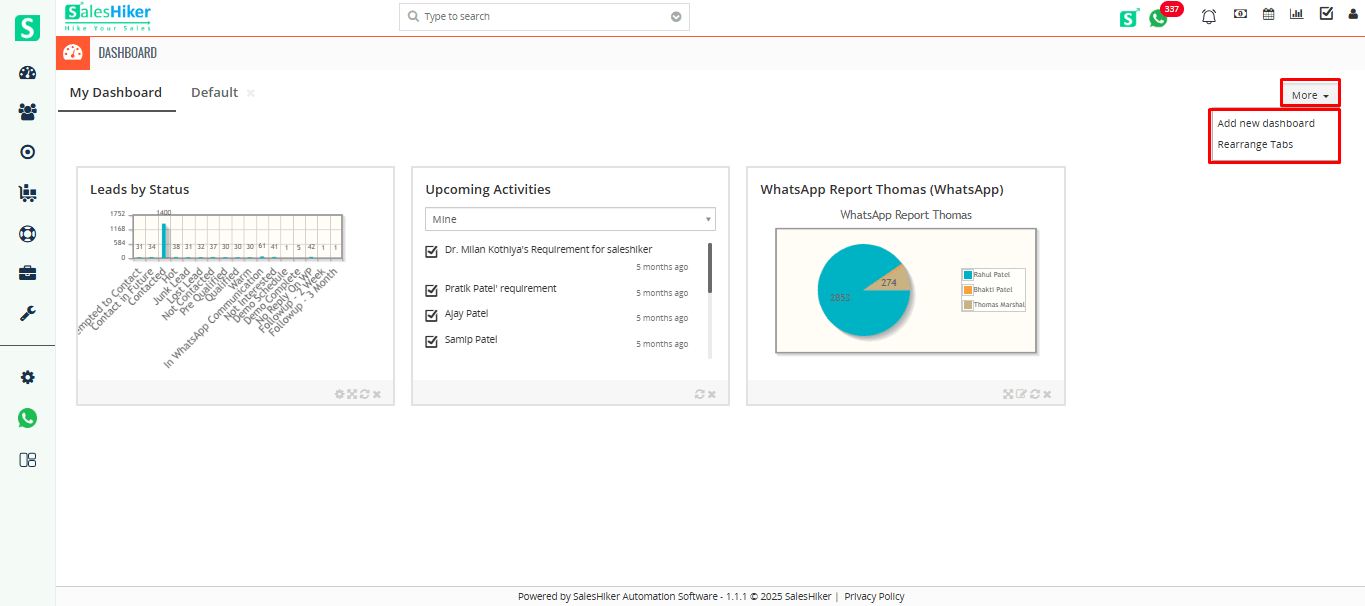Select Add new dashboard menu entry
Viewport: 1365px width, 606px height.
1266,123
